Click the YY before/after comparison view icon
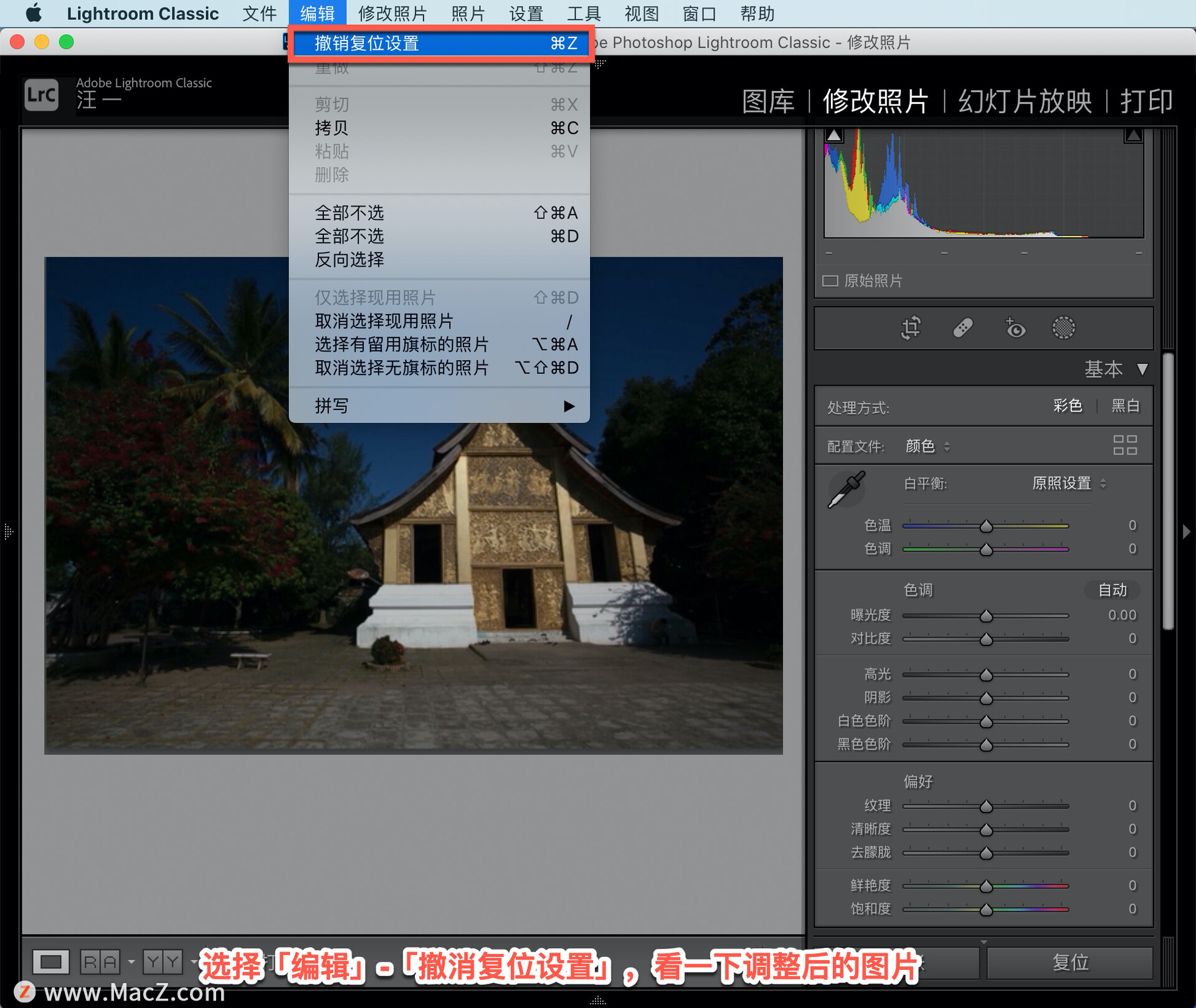The image size is (1196, 1008). [x=163, y=962]
